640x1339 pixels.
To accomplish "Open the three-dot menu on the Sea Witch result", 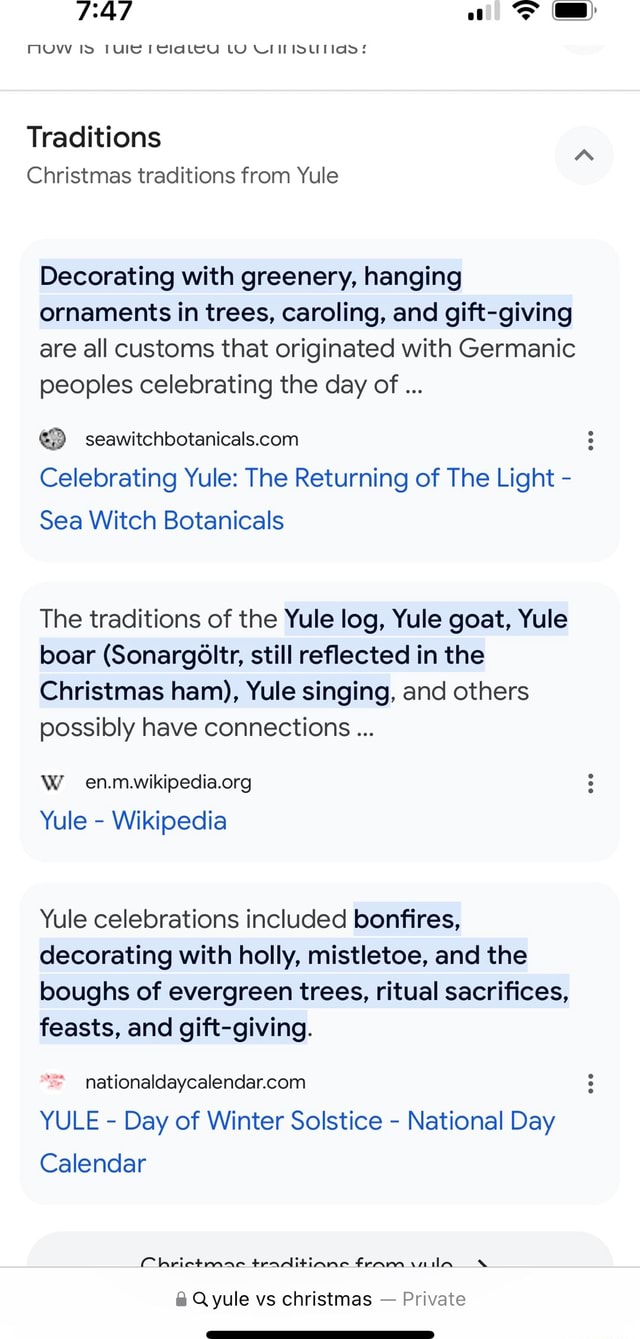I will tap(590, 440).
